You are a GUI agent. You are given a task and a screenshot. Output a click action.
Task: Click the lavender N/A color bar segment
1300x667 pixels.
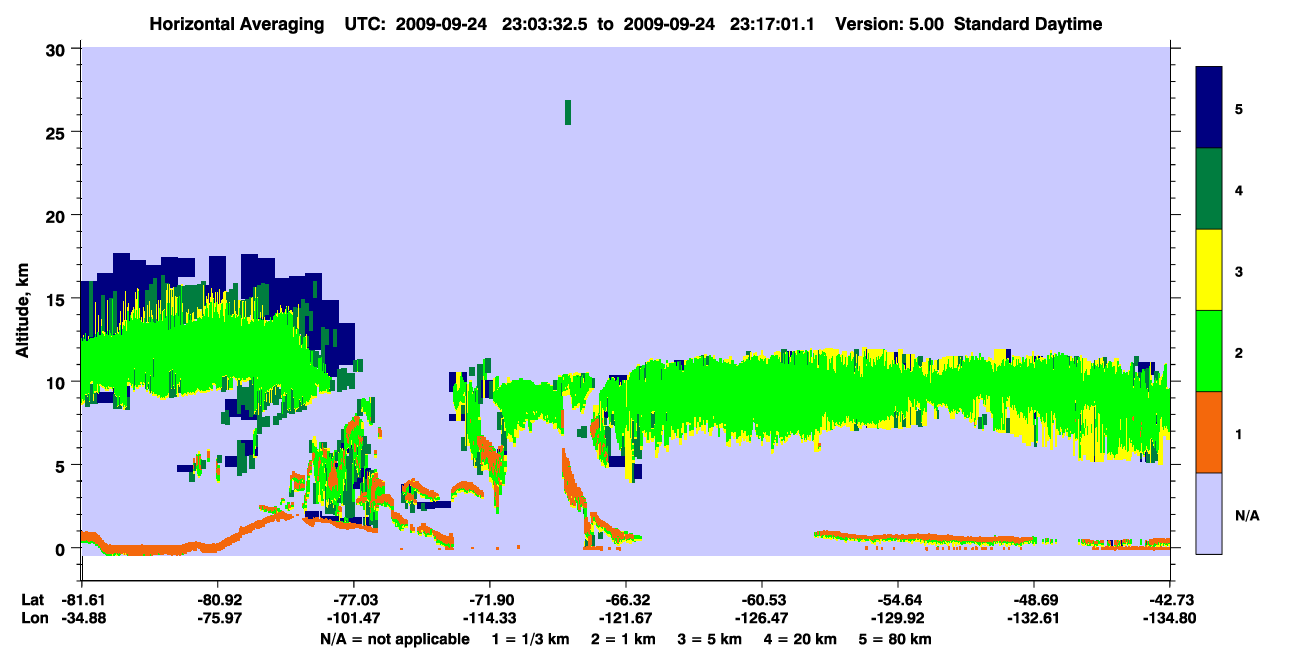tap(1209, 513)
